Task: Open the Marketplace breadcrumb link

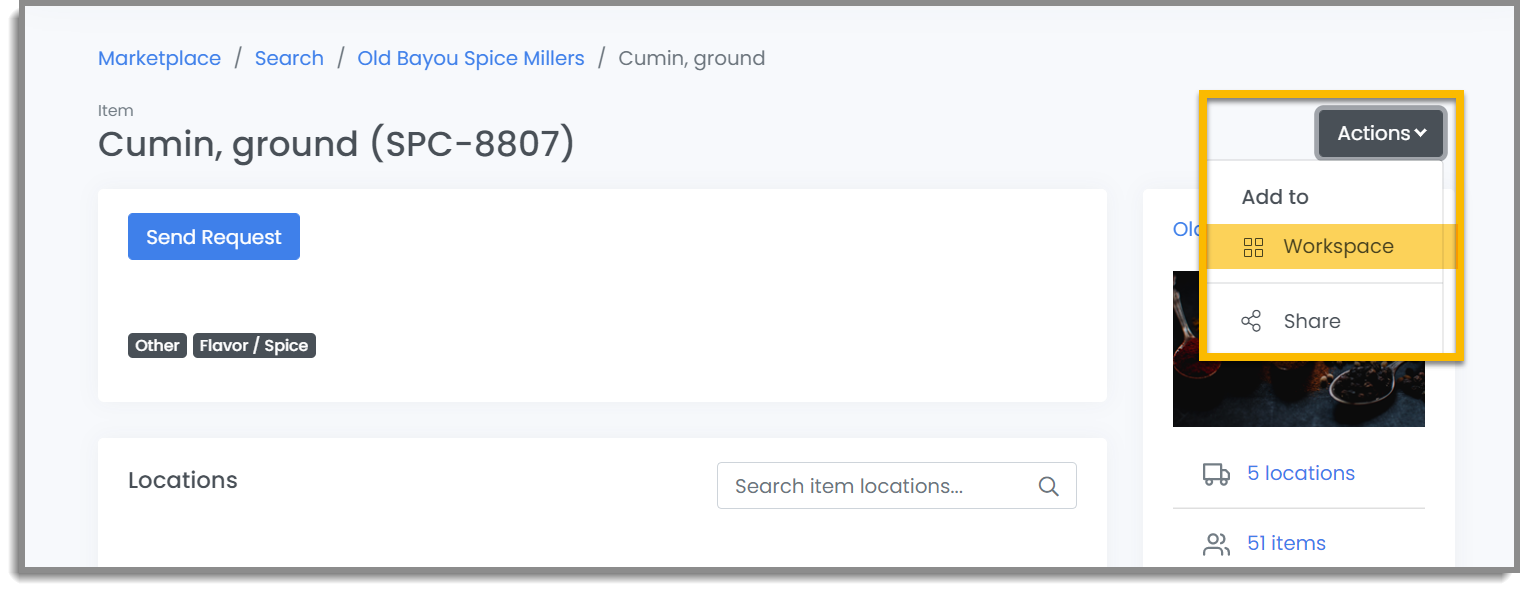Action: point(159,58)
